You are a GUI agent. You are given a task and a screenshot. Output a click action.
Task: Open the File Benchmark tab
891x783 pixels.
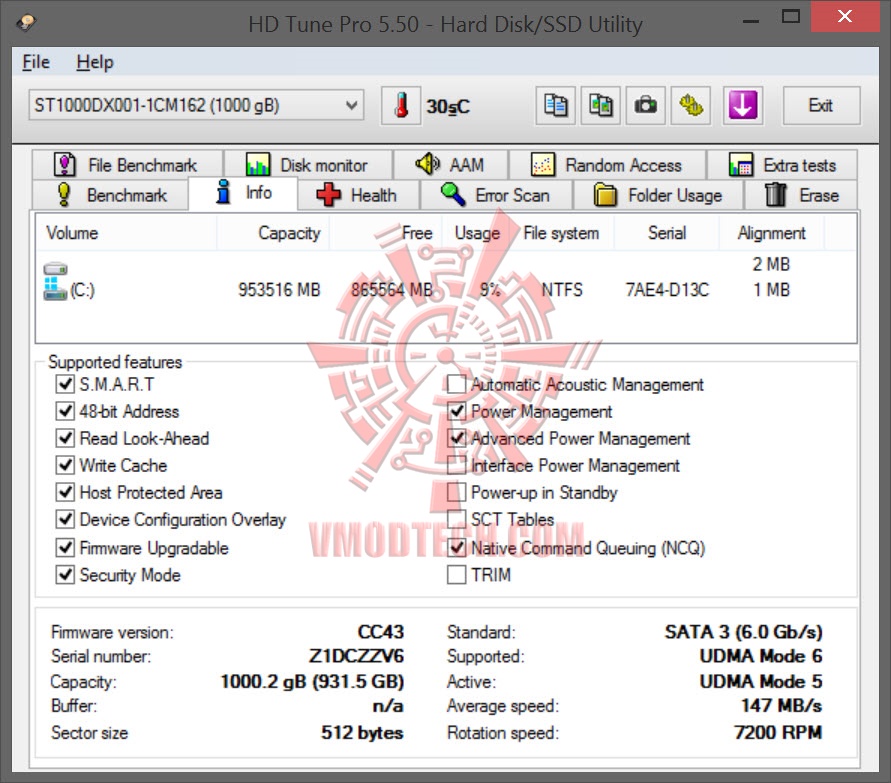127,165
